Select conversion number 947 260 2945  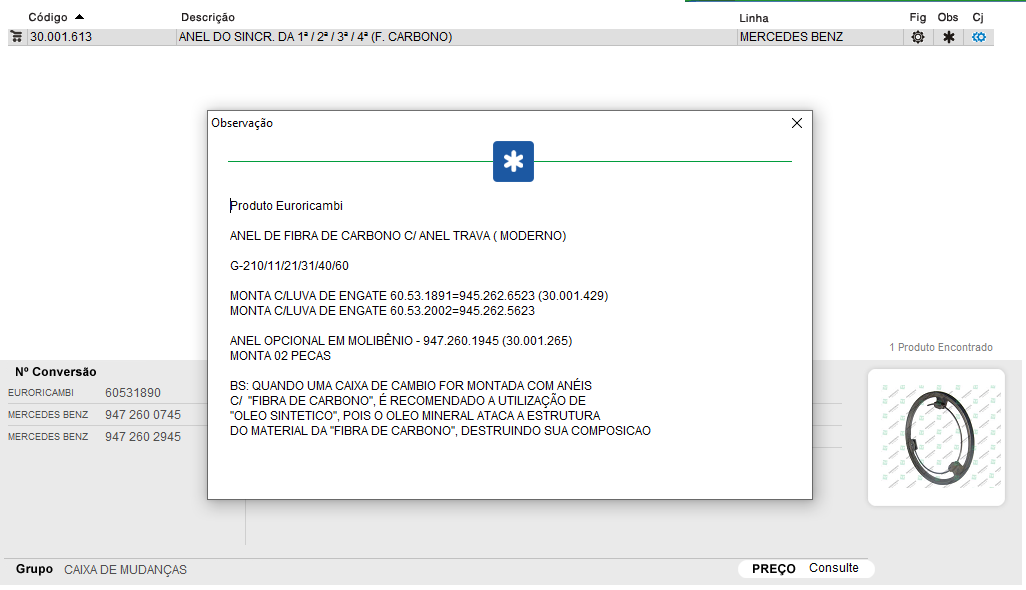click(143, 437)
